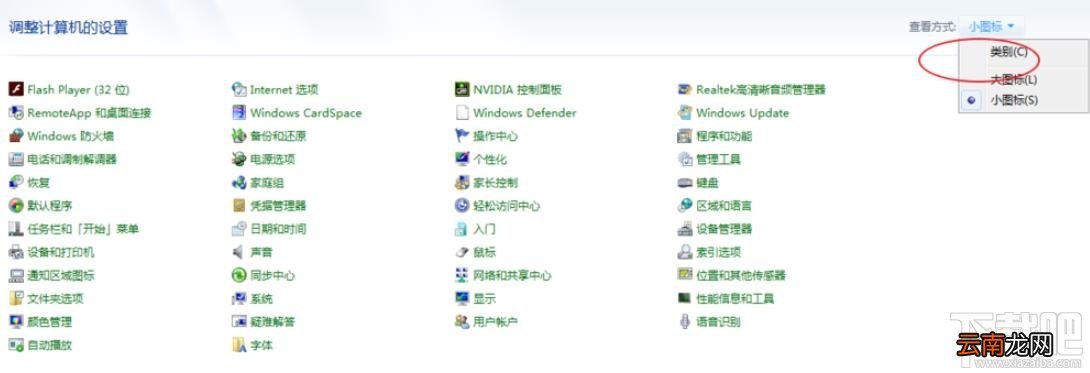Viewport: 1090px width, 373px height.
Task: Open 日期和时间 link
Action: [278, 229]
